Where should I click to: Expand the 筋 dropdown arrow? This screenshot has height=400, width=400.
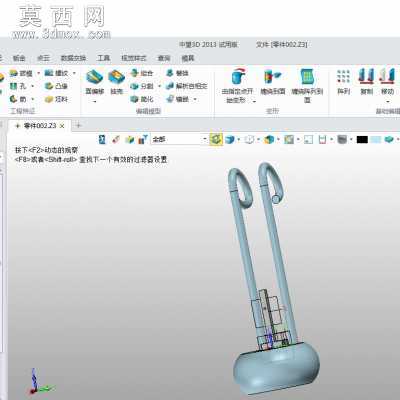click(32, 99)
